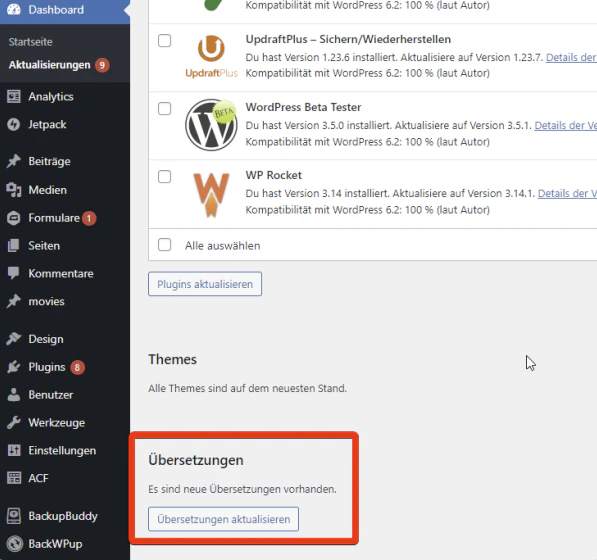Click the movies pin icon
Screen dimensions: 597x560
pyautogui.click(x=14, y=301)
